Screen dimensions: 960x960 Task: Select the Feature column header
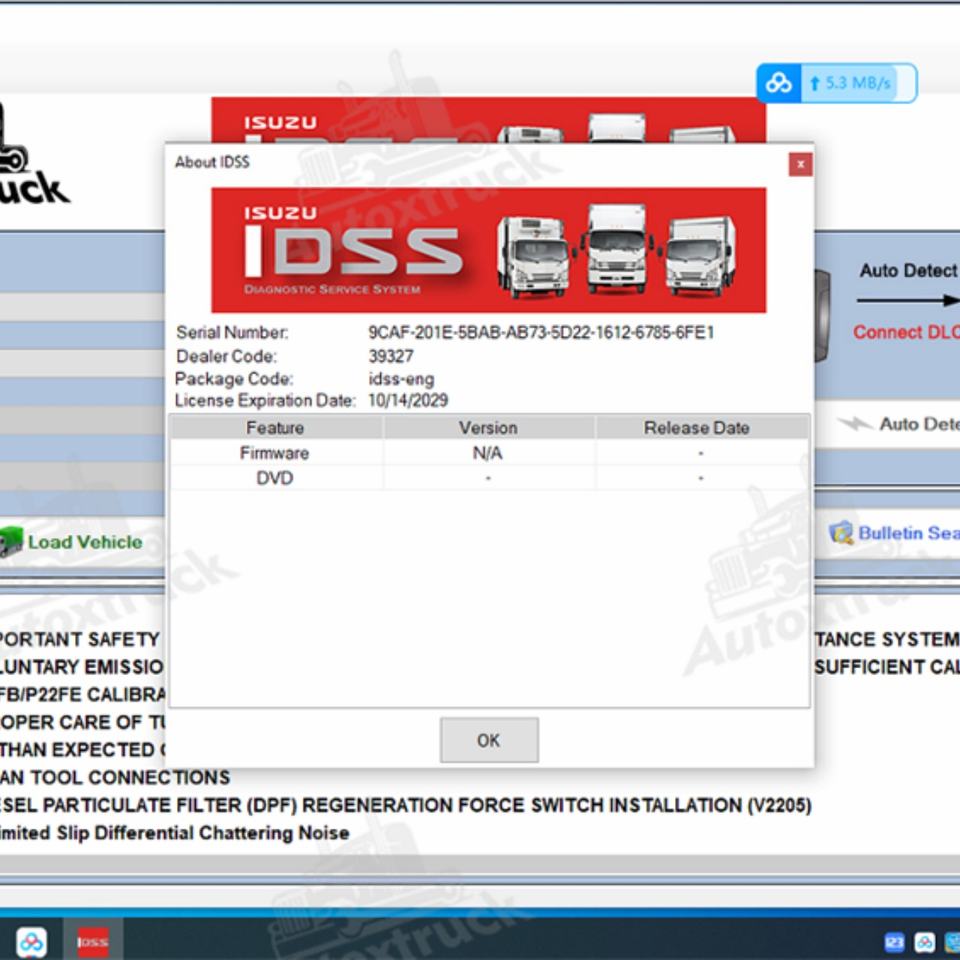click(x=276, y=427)
